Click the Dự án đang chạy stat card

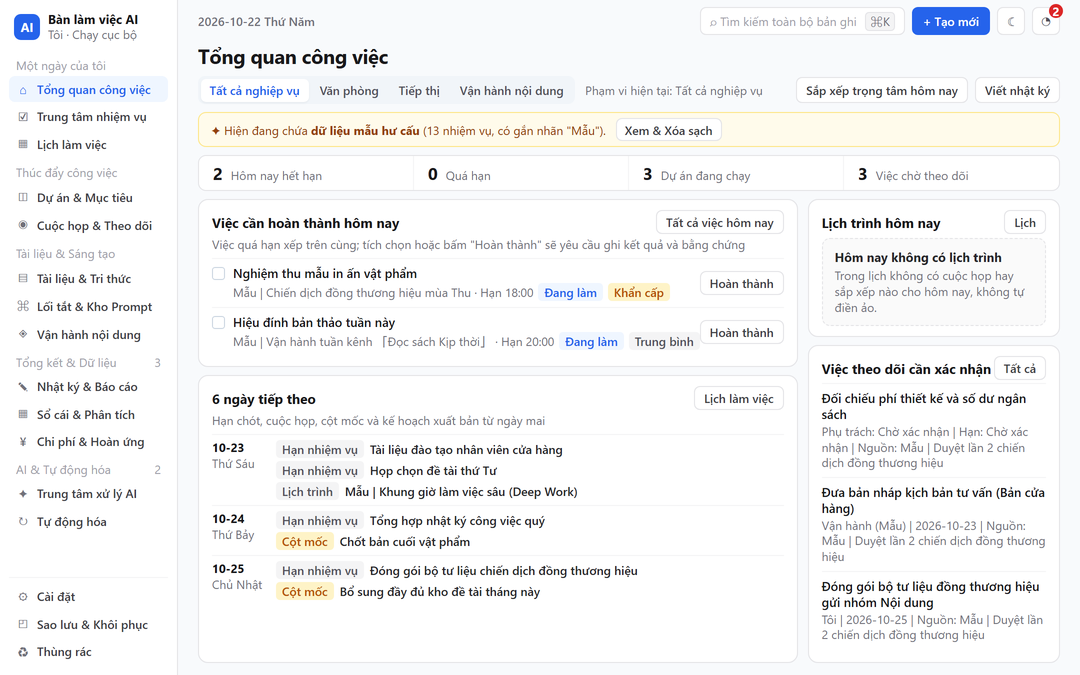coord(736,174)
